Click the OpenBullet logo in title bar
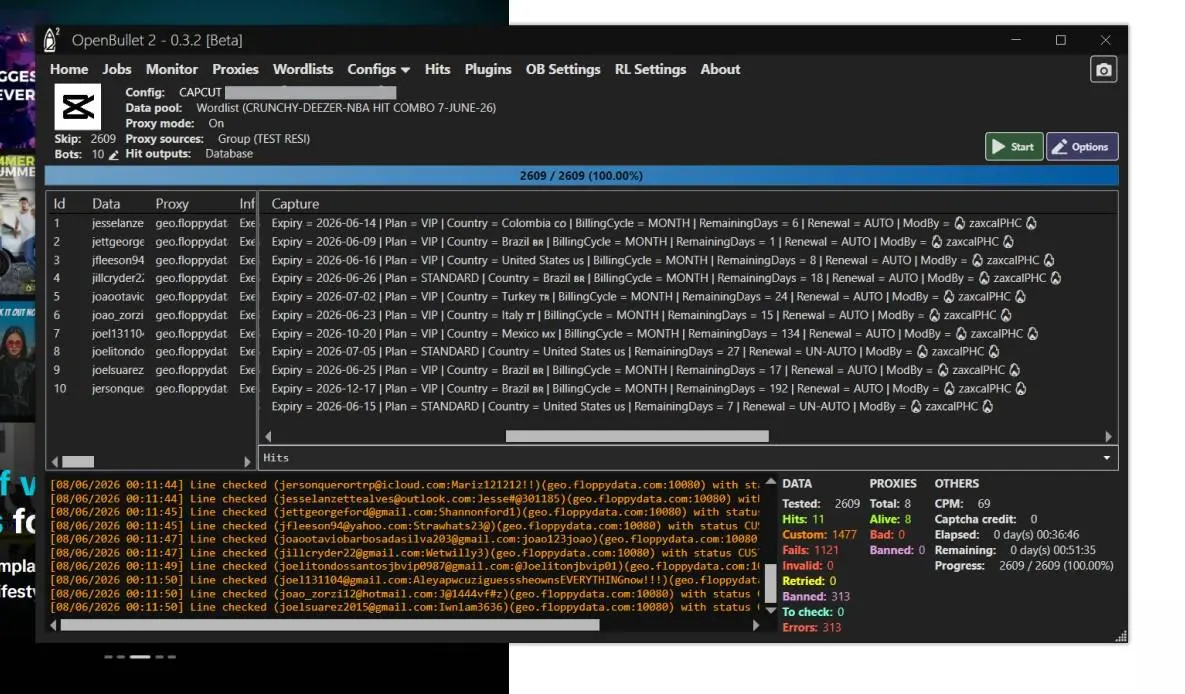The width and height of the screenshot is (1185, 694). [x=51, y=40]
